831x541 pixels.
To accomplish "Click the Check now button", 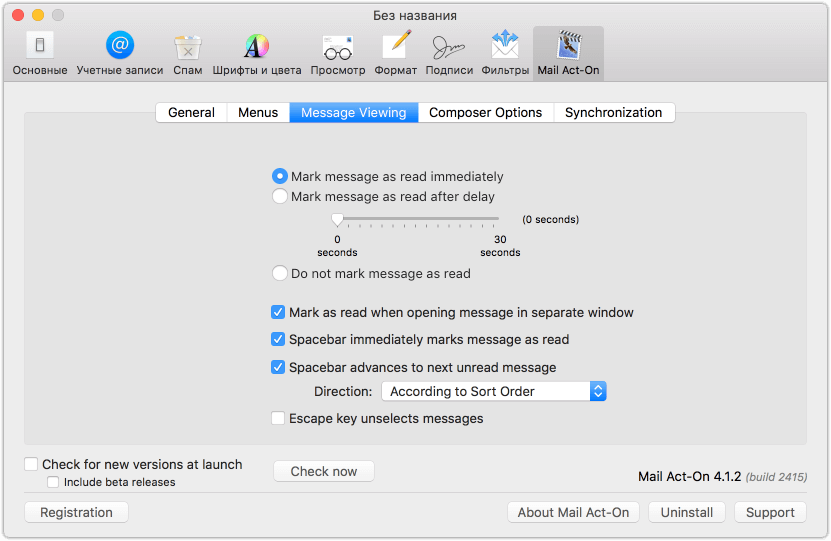I will tap(324, 471).
